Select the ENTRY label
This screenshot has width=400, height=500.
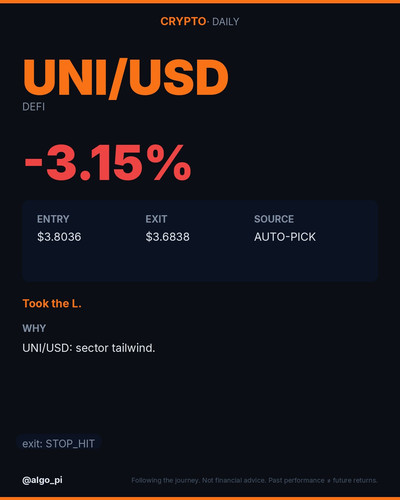click(53, 219)
